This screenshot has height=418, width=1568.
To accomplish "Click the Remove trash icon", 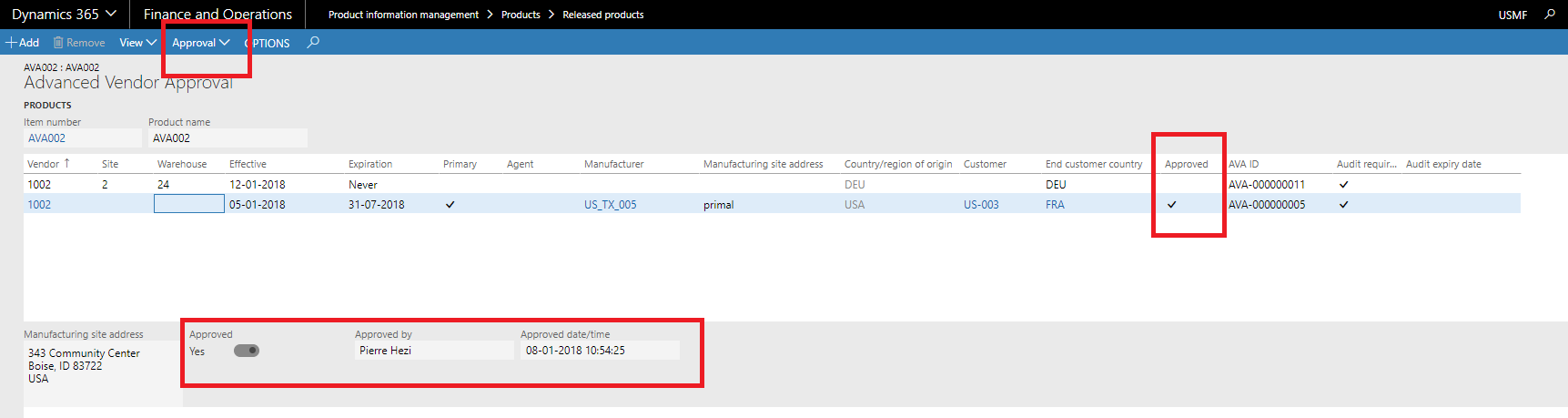I will 58,43.
